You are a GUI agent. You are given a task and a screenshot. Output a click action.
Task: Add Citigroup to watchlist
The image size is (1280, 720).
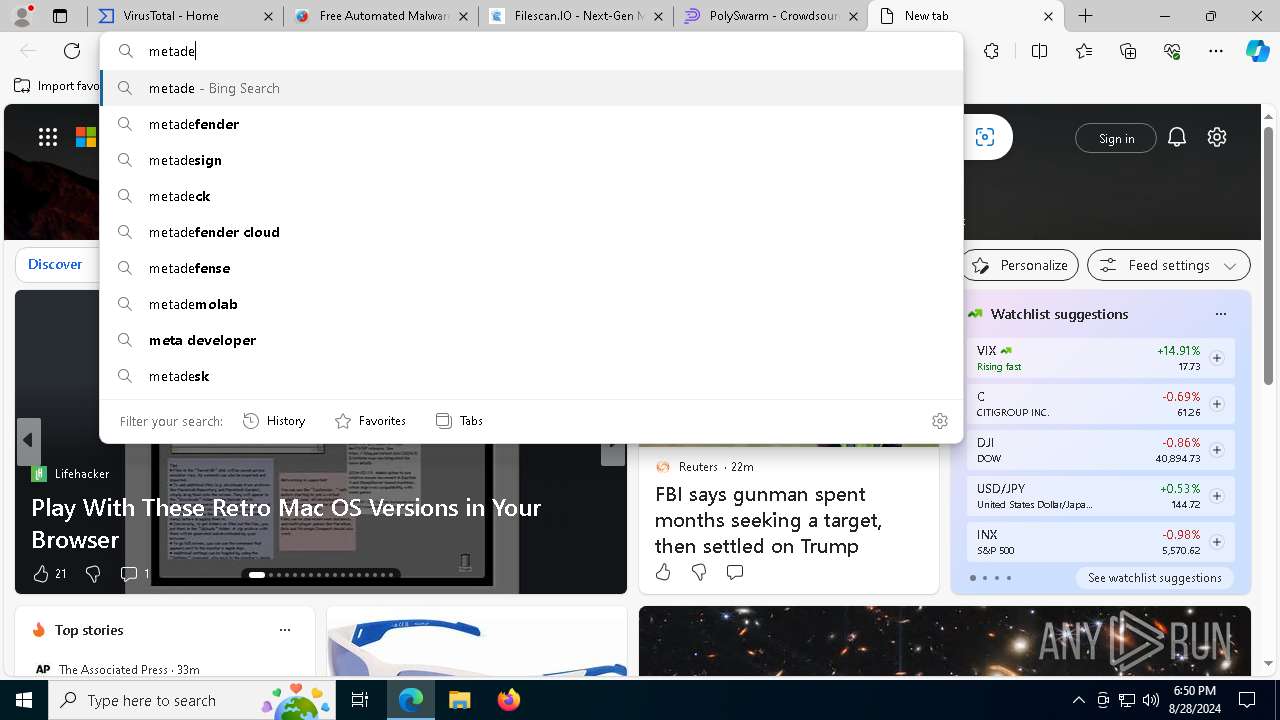pyautogui.click(x=1217, y=404)
